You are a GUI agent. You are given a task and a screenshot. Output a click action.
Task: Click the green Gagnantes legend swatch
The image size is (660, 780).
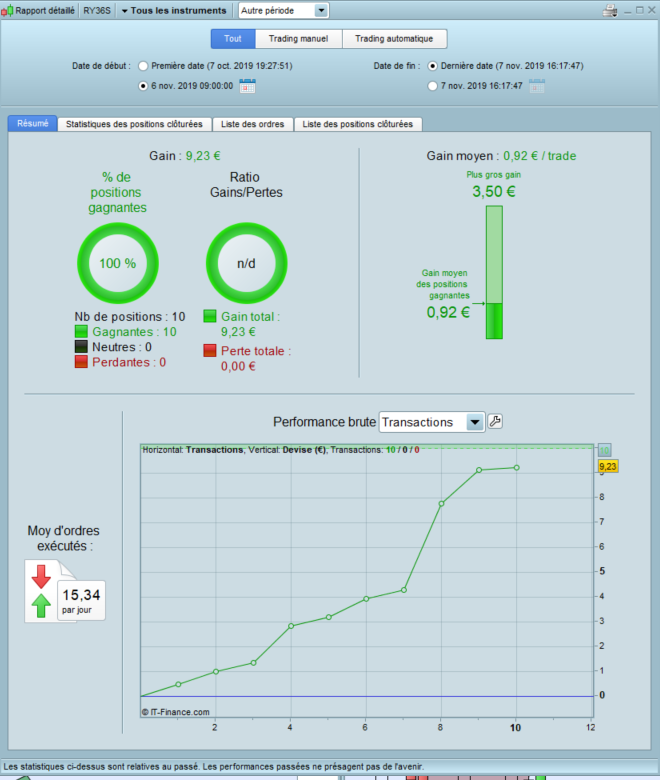pos(81,331)
